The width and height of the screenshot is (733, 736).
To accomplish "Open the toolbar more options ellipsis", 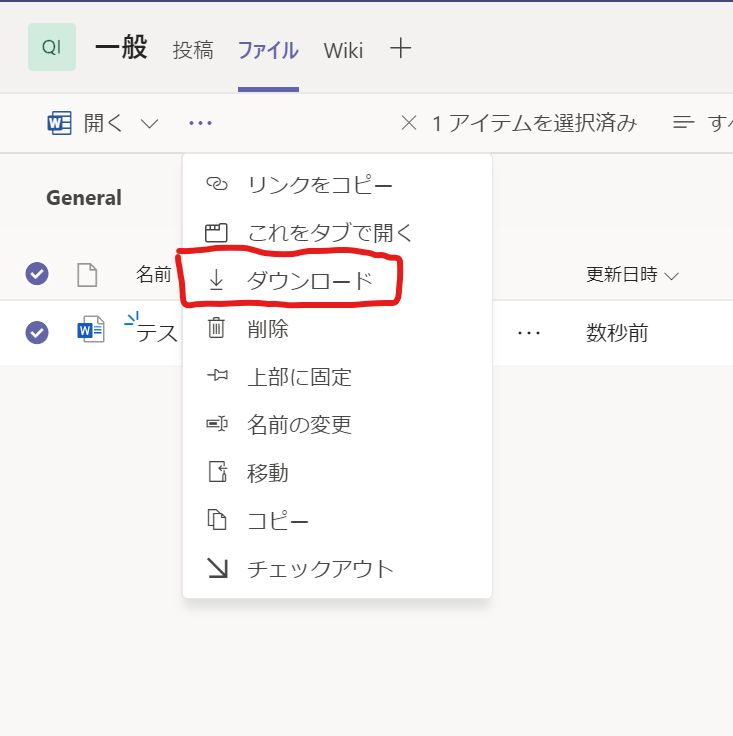I will coord(200,123).
